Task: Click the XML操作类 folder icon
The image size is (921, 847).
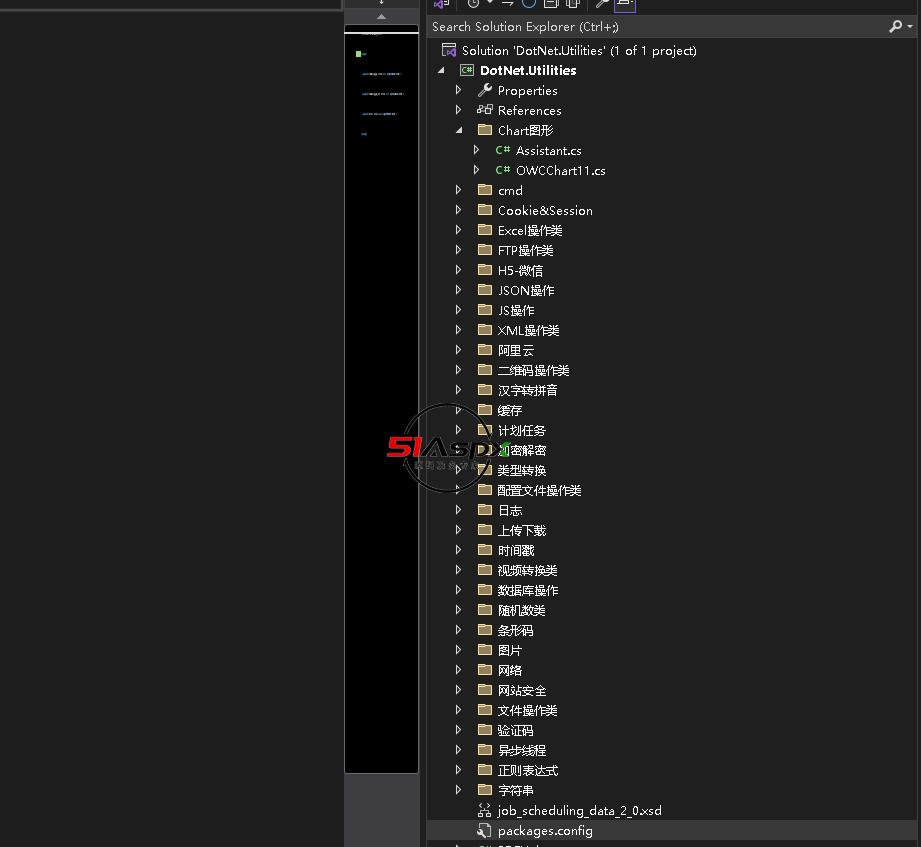Action: pos(485,329)
